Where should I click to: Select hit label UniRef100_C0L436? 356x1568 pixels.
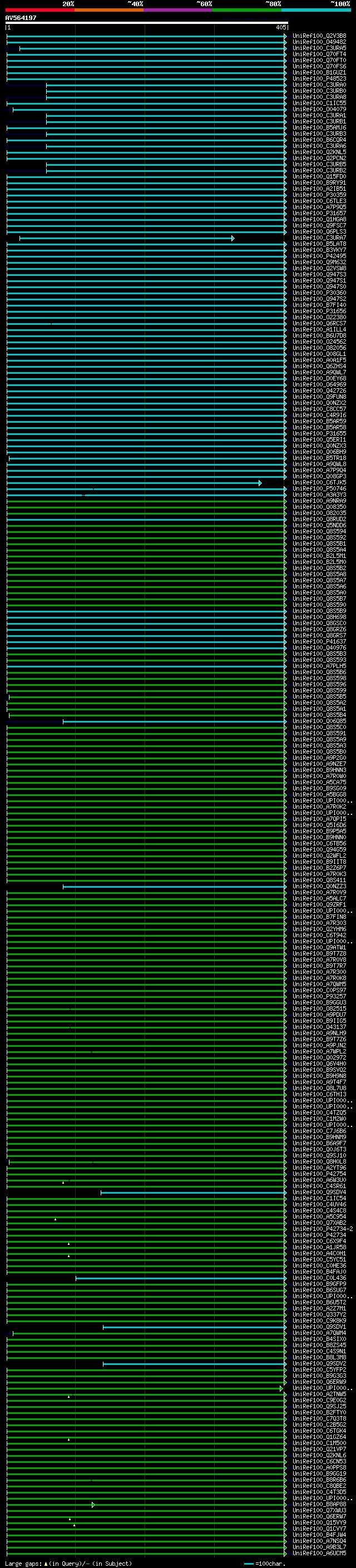[x=319, y=1278]
